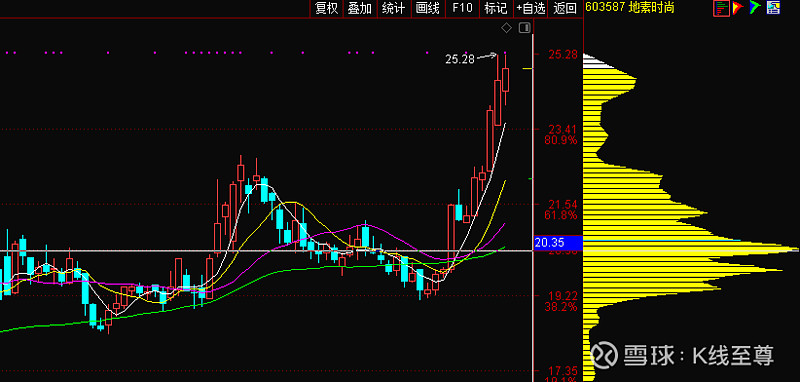Open the chip distribution panel icon

point(721,7)
